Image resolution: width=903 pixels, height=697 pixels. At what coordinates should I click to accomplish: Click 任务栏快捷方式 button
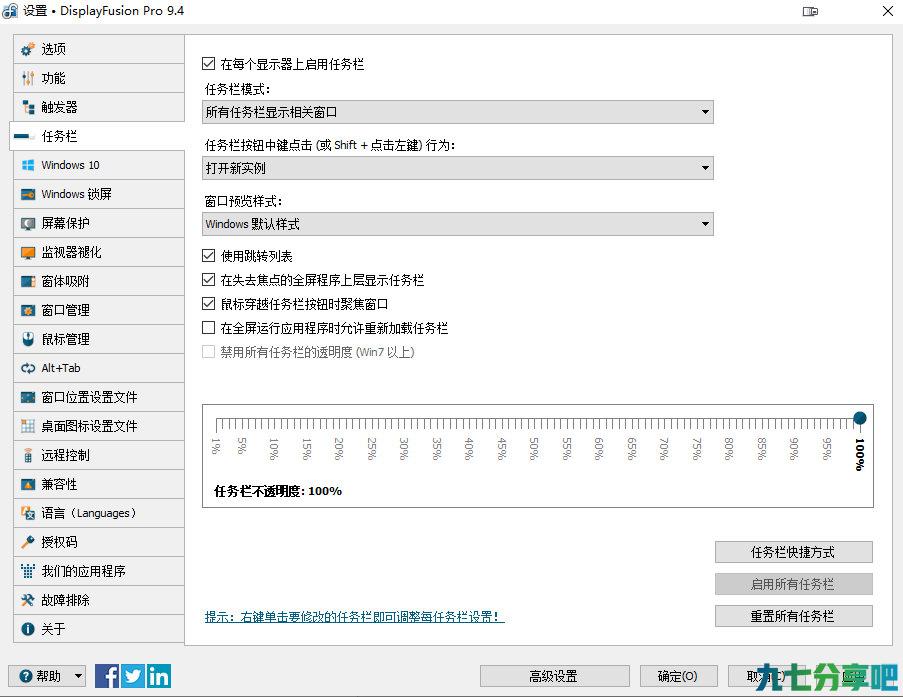(794, 552)
